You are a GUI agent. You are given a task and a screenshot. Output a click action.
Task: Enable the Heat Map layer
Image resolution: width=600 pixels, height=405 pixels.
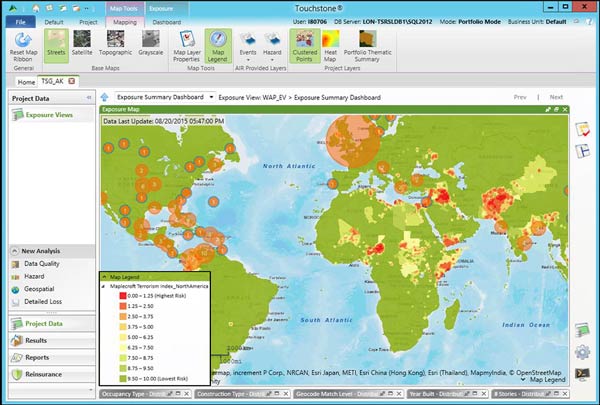[x=330, y=46]
